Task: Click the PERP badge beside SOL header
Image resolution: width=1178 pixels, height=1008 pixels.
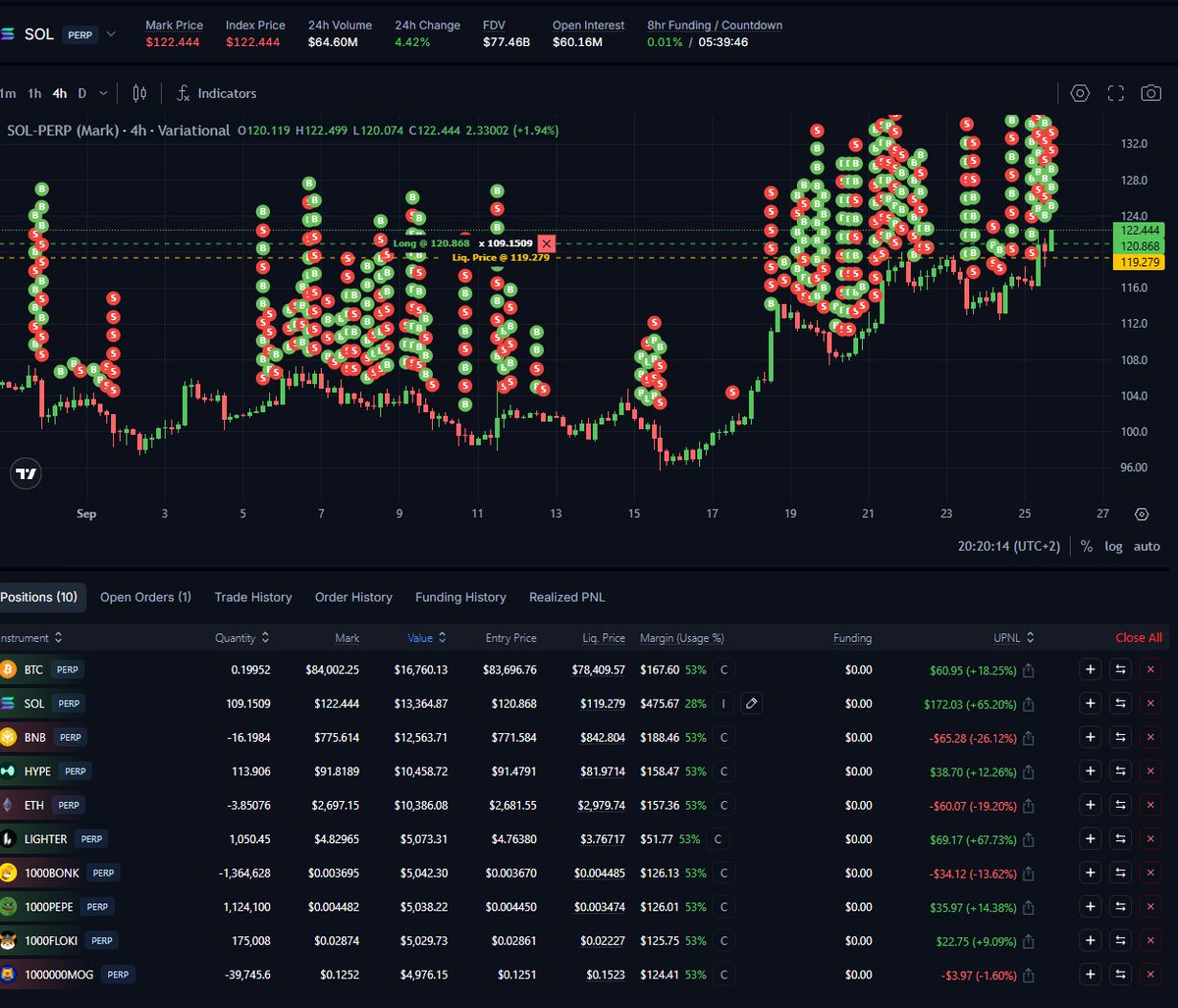Action: 80,34
